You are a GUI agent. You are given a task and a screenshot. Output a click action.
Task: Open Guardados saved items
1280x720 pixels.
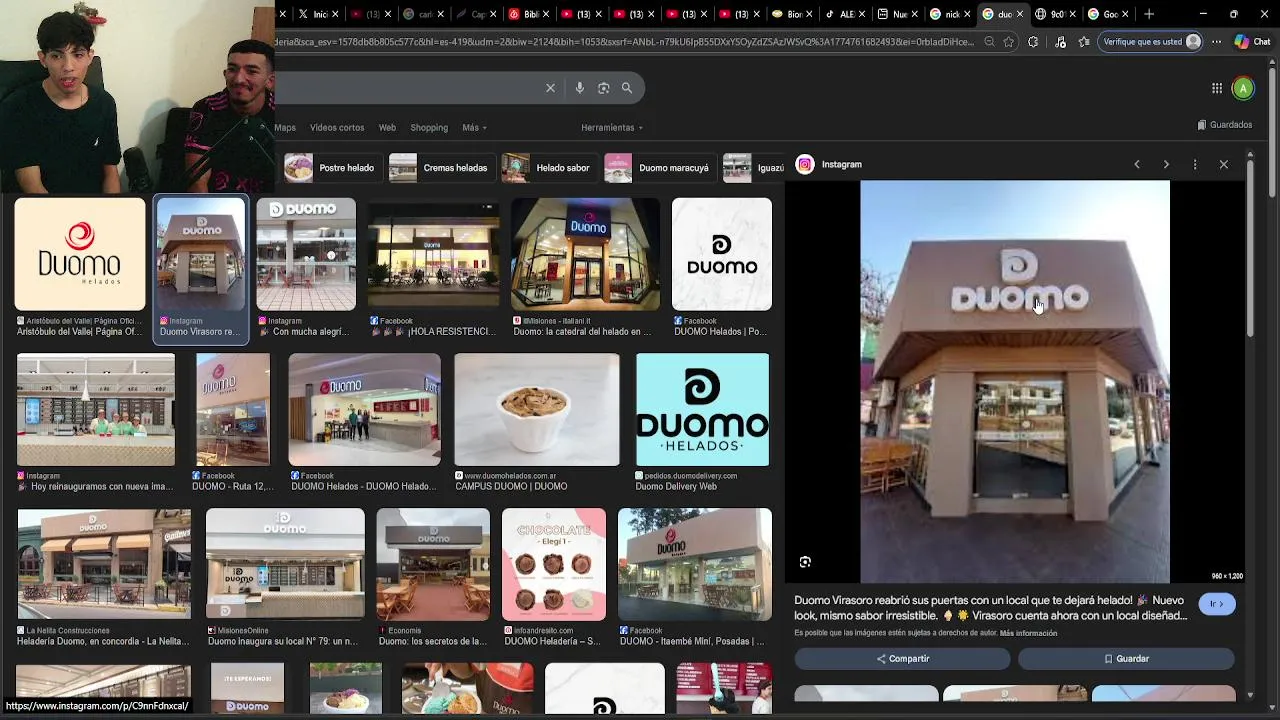coord(1224,125)
